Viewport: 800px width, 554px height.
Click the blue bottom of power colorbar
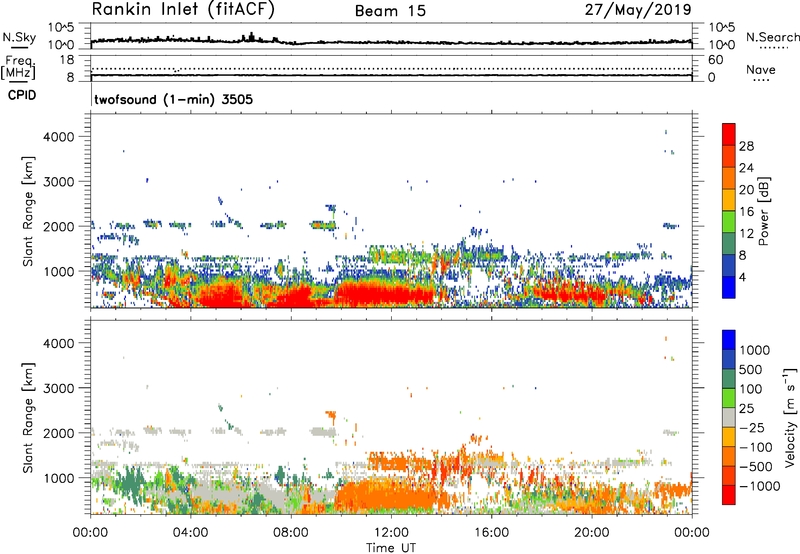tap(729, 287)
